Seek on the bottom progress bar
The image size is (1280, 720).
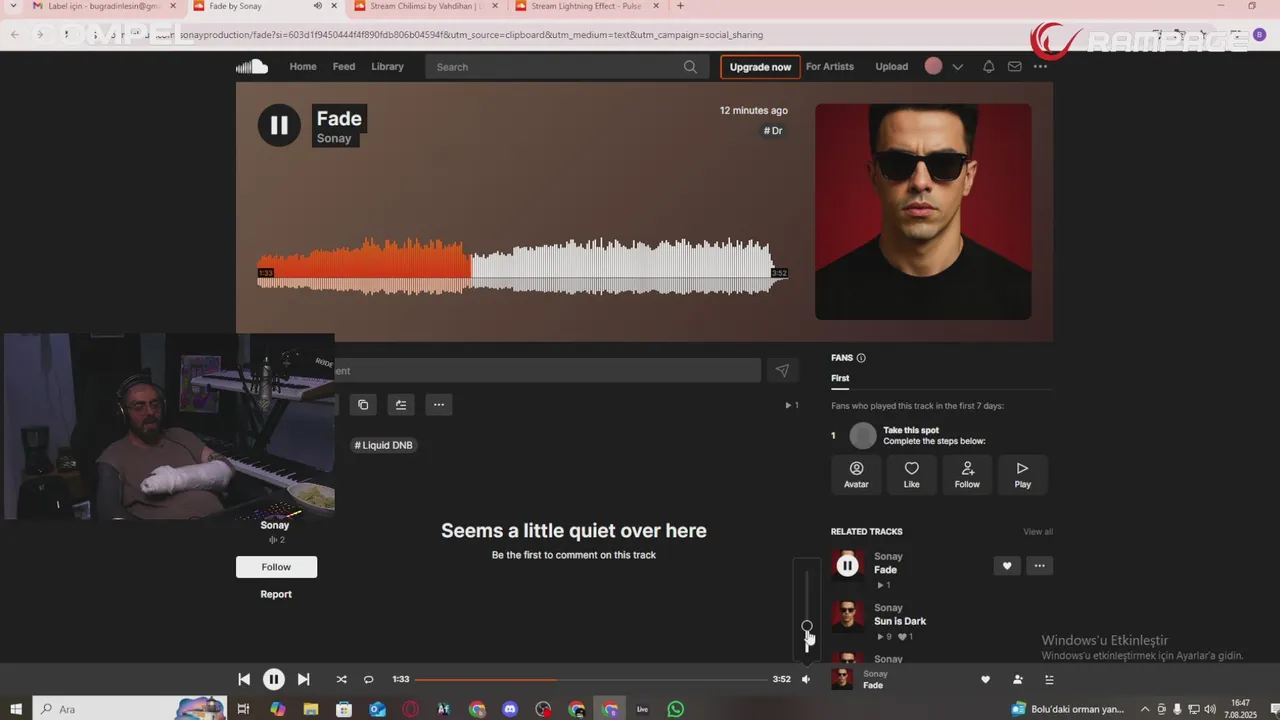click(x=591, y=679)
